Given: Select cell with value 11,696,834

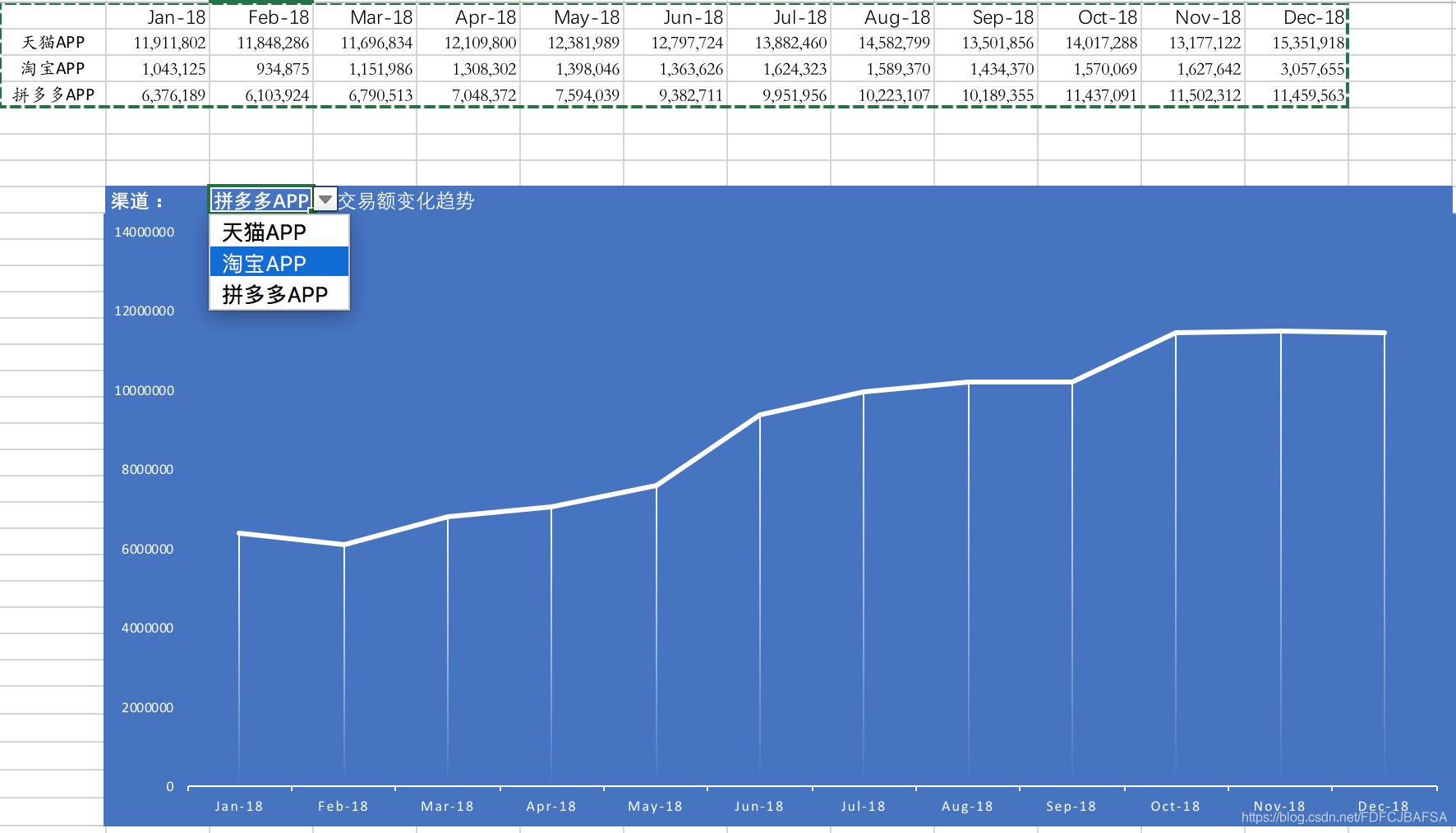Looking at the screenshot, I should click(365, 42).
